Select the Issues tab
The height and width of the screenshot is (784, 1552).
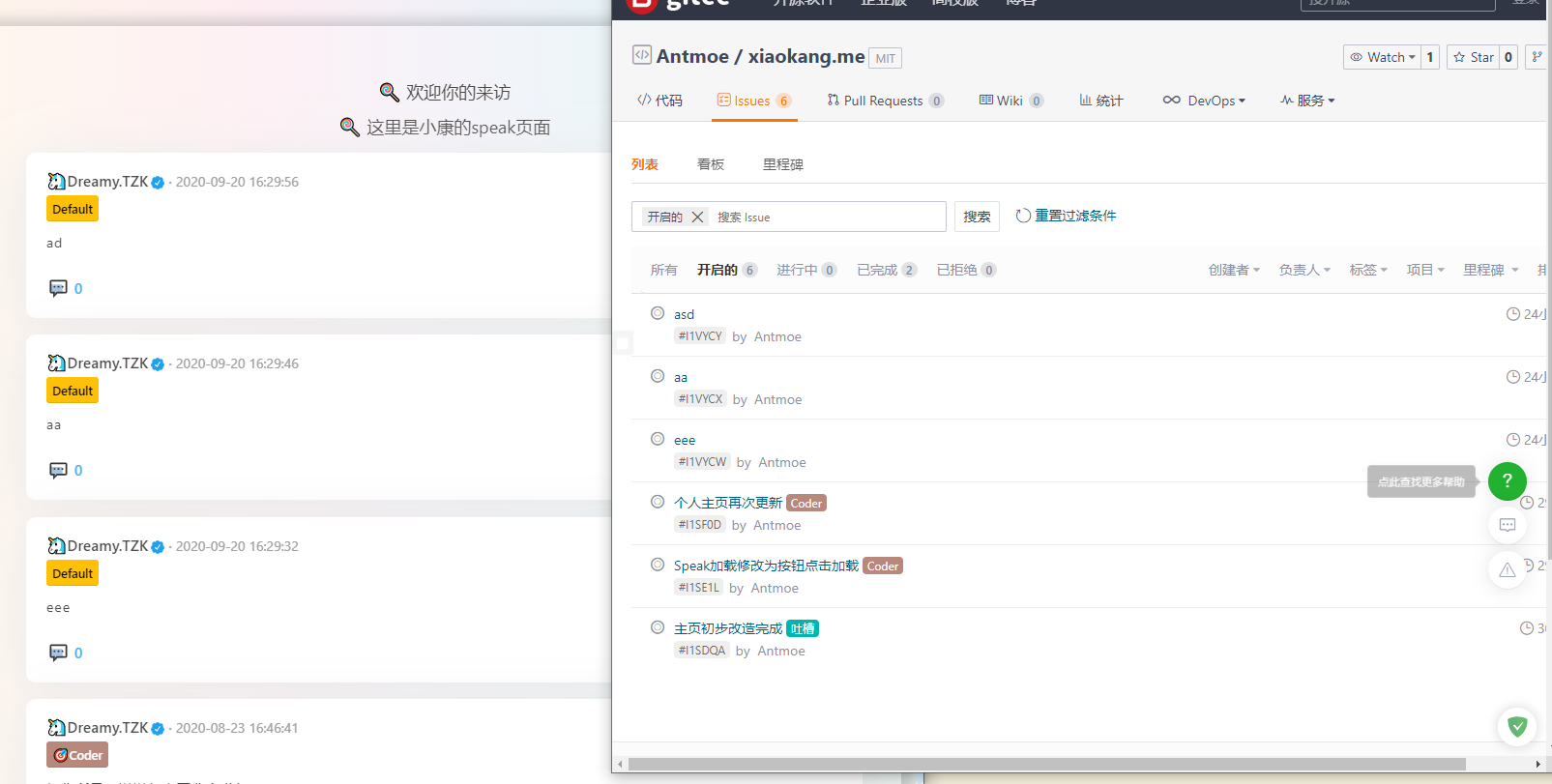click(x=754, y=101)
